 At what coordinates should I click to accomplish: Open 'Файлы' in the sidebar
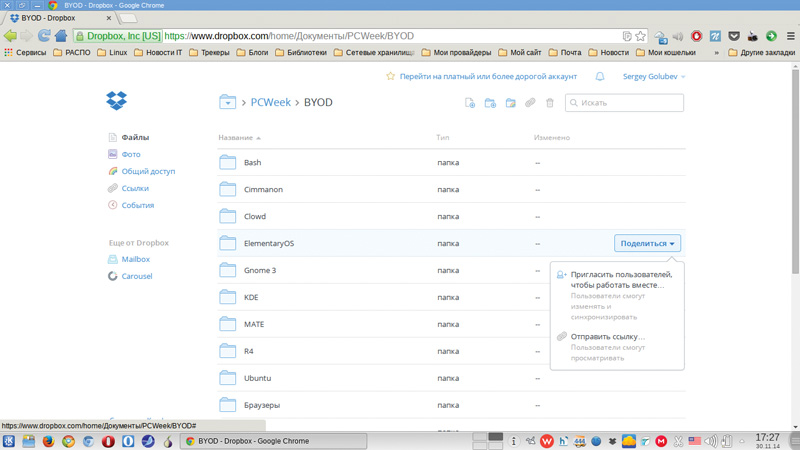tap(129, 137)
